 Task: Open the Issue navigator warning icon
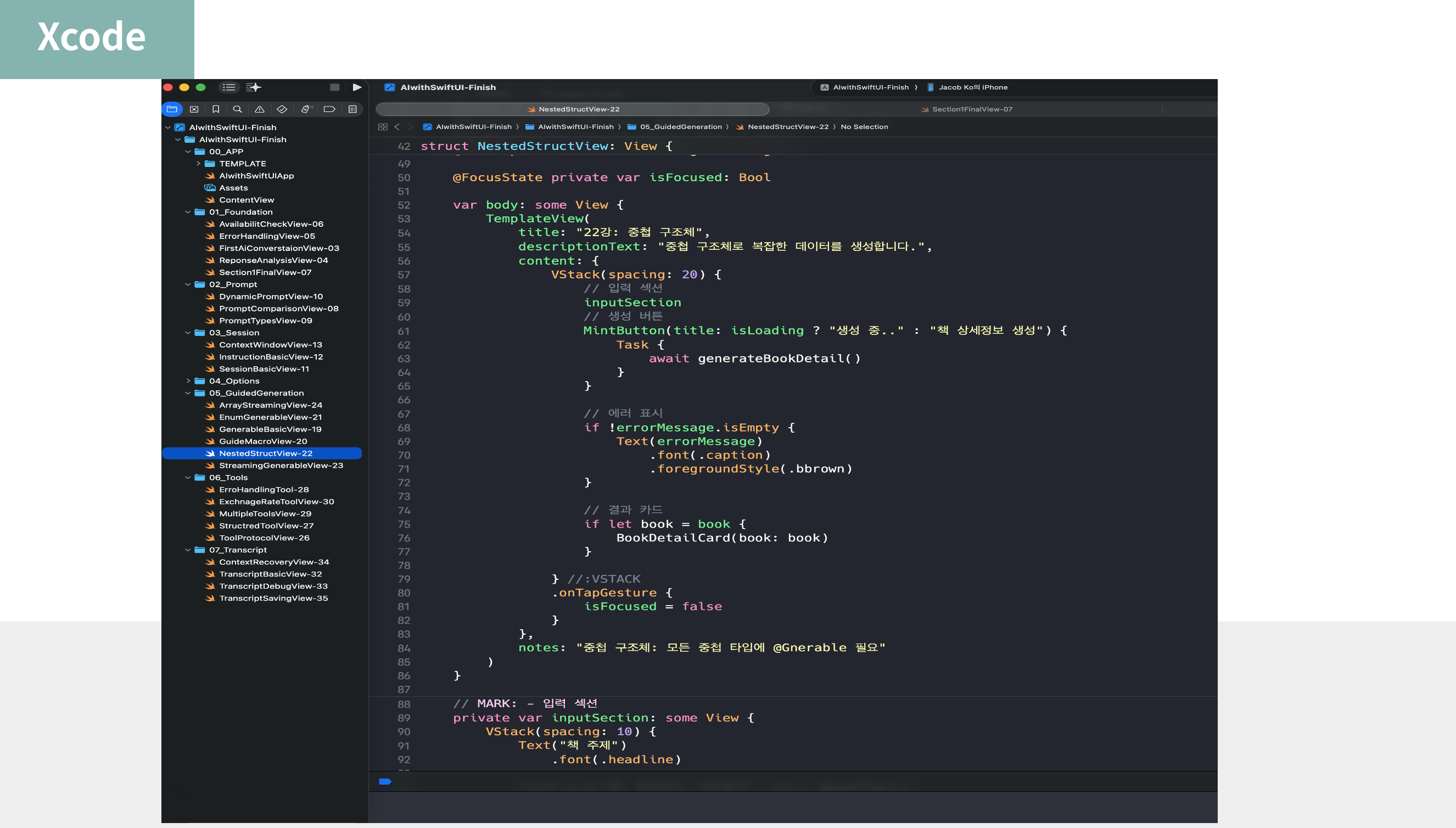260,109
